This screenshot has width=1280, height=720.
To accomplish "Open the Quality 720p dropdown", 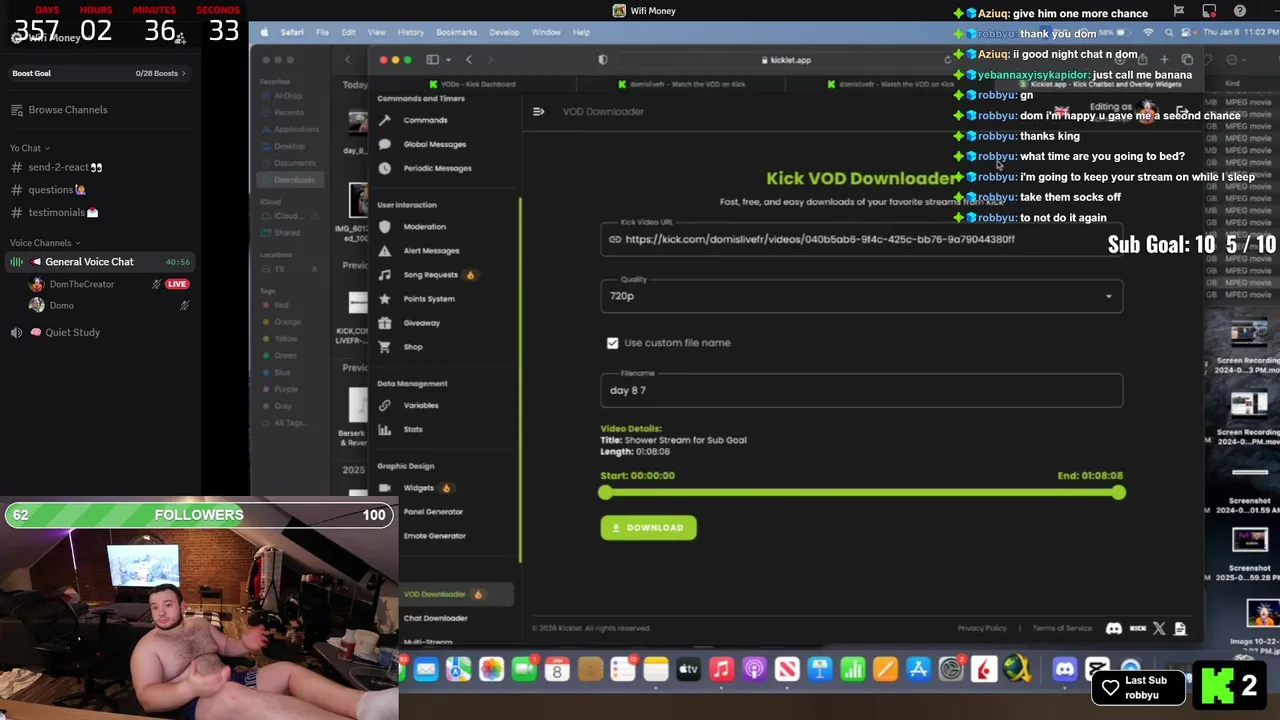I will 861,296.
